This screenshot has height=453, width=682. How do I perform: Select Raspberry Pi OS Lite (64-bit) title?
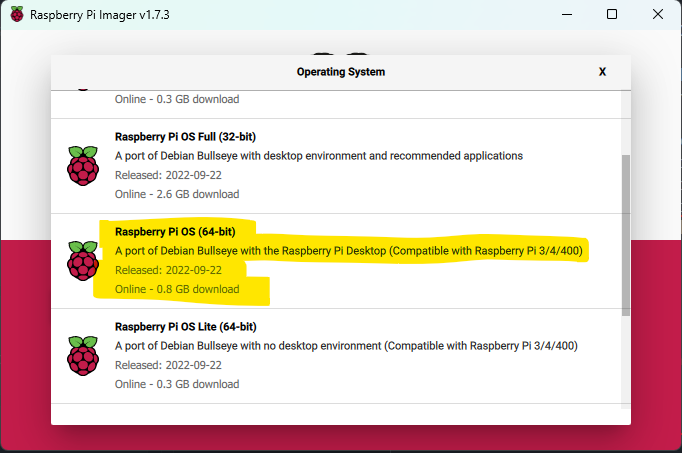(186, 326)
